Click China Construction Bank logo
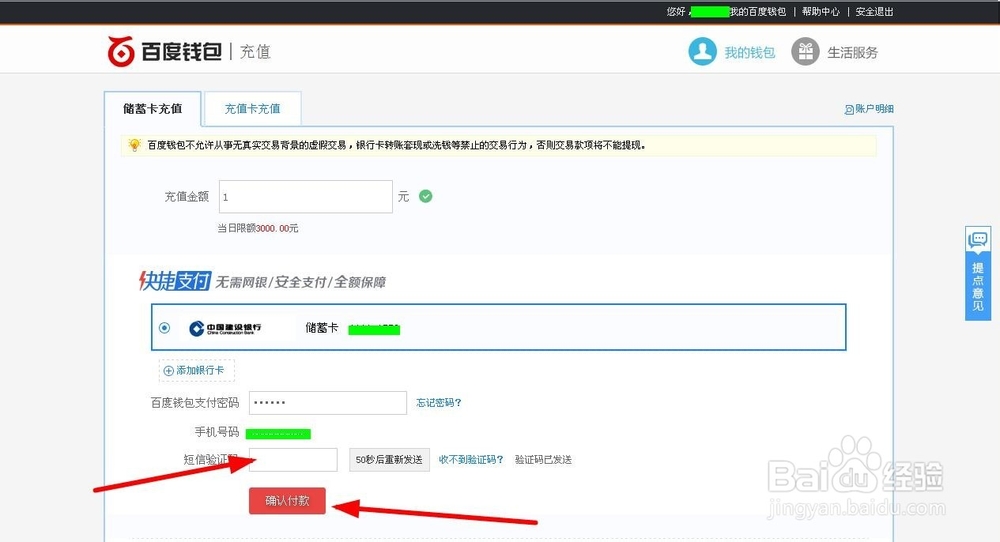This screenshot has width=1000, height=542. (225, 328)
